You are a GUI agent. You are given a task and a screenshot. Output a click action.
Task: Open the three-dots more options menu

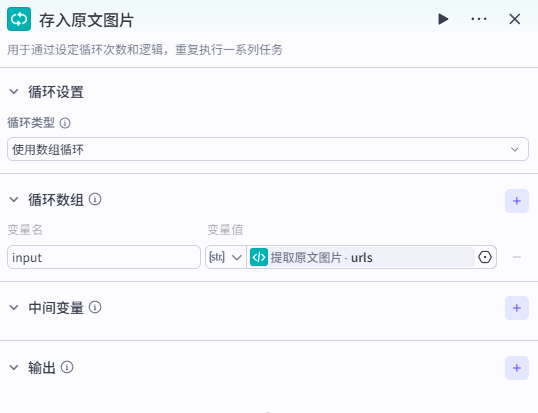(479, 19)
